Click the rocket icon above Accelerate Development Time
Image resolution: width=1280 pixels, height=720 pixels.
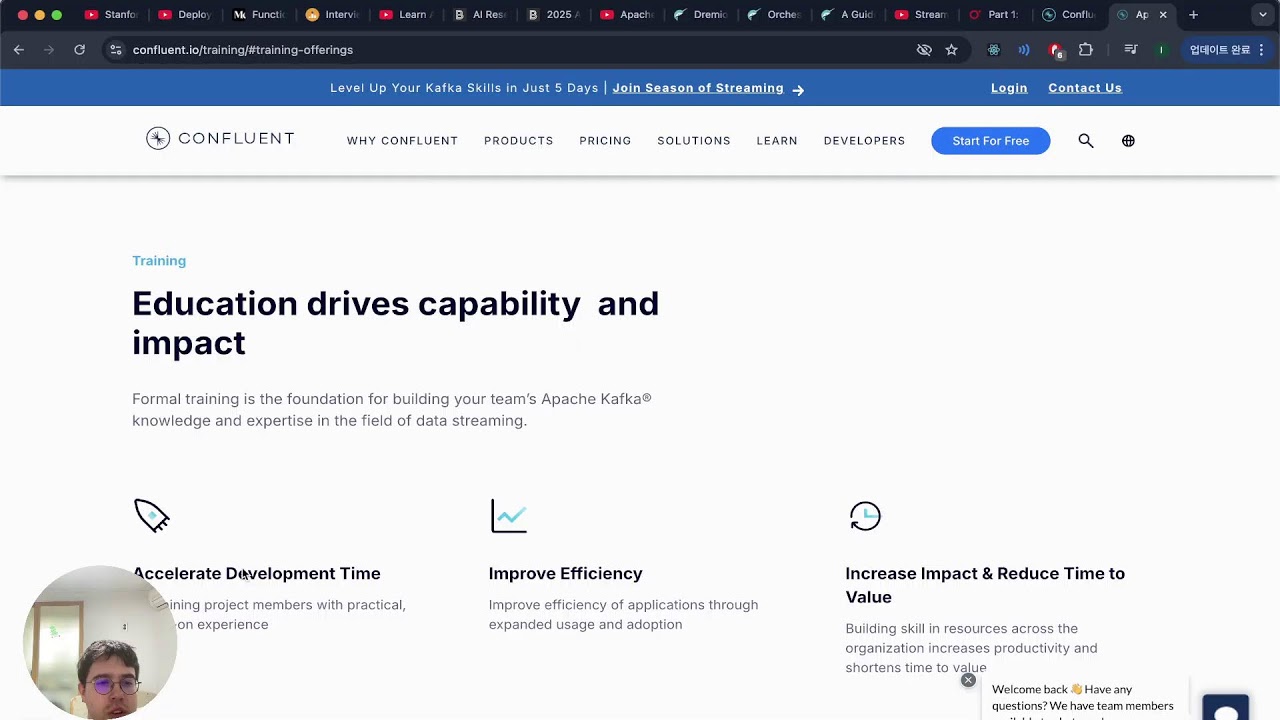pyautogui.click(x=152, y=516)
